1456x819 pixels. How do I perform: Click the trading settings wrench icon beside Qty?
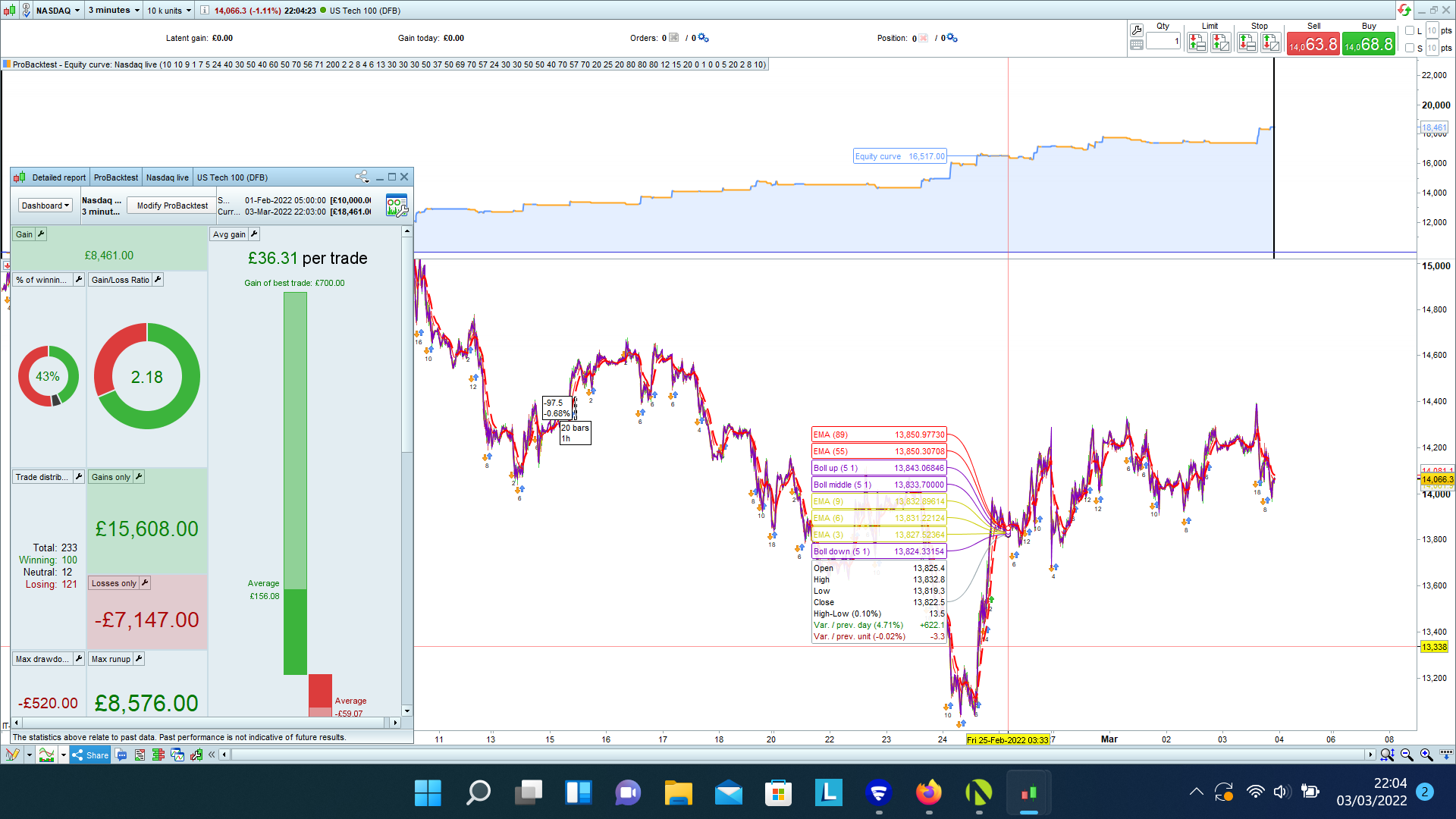tap(1136, 30)
